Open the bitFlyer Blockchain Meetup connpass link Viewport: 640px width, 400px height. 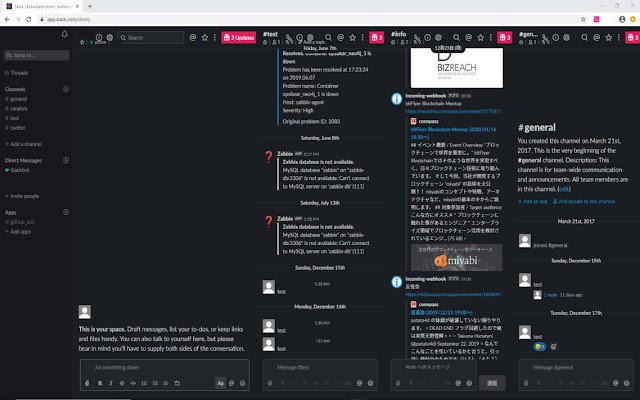click(x=453, y=111)
